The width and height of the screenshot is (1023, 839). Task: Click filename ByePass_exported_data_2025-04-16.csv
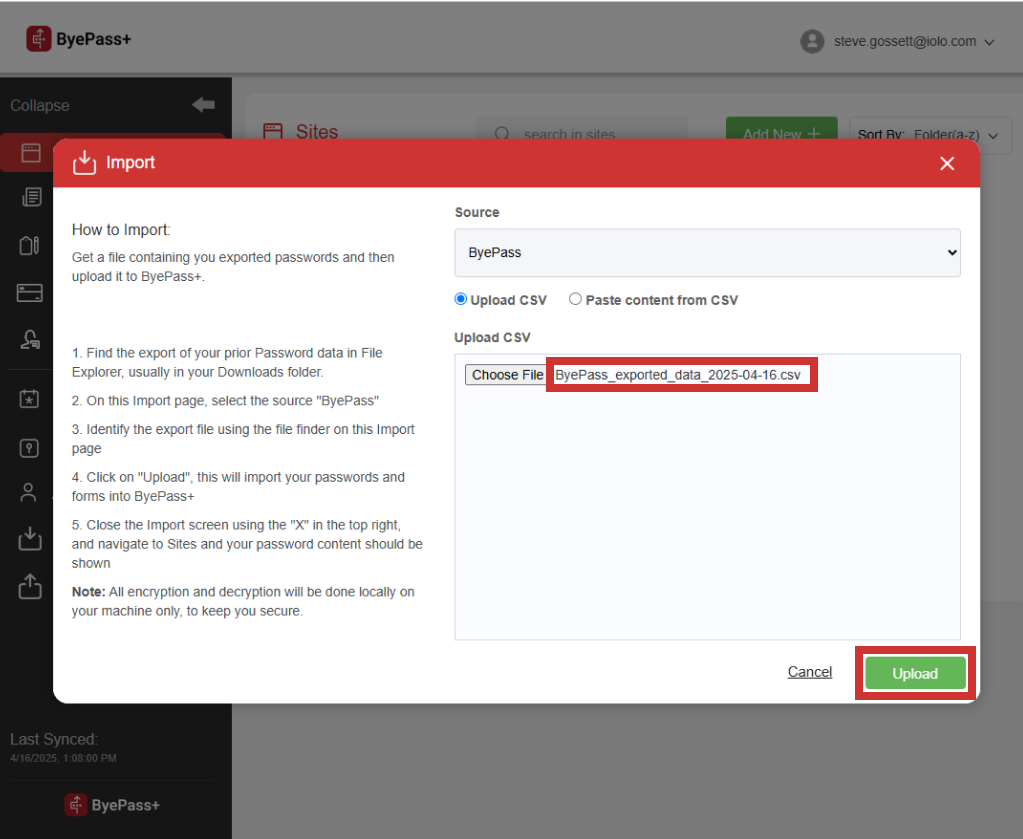click(x=678, y=375)
